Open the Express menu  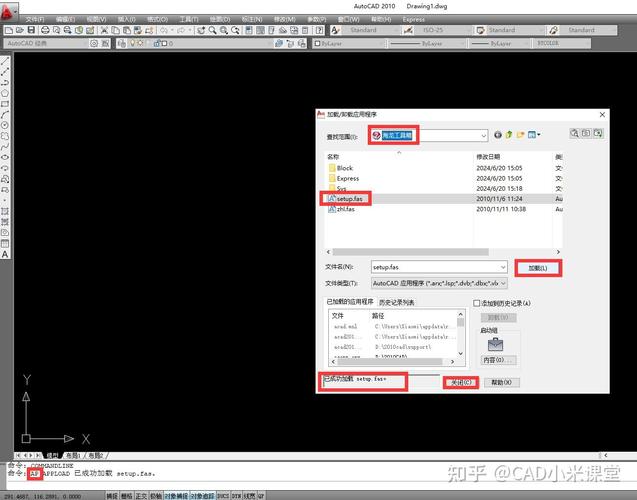[414, 19]
